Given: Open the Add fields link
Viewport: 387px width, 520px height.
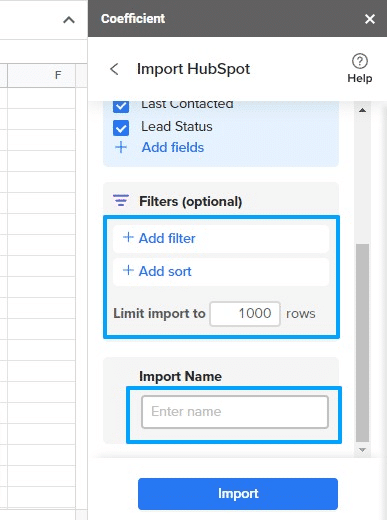Looking at the screenshot, I should 173,147.
